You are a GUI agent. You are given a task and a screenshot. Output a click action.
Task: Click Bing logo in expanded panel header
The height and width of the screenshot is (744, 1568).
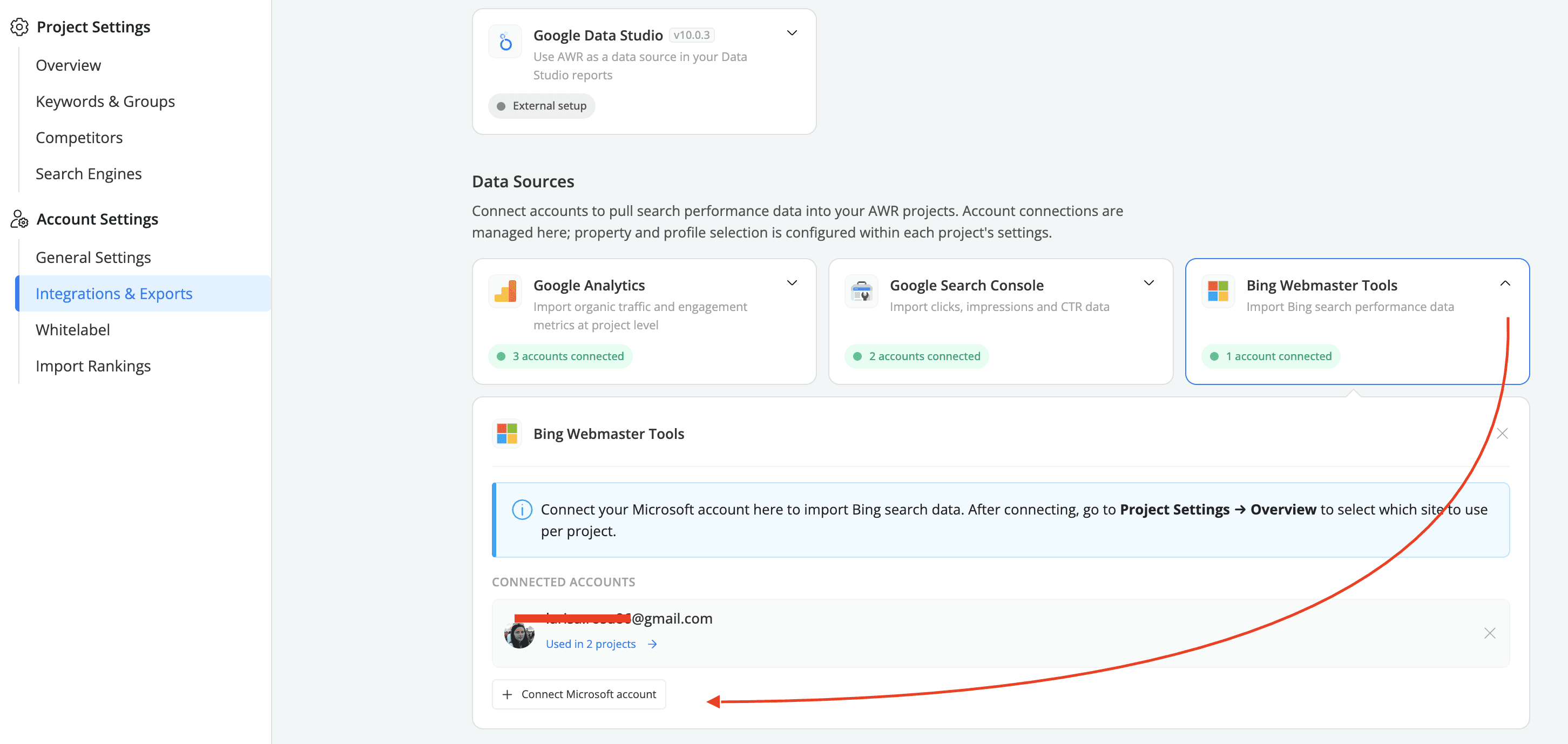(x=507, y=434)
